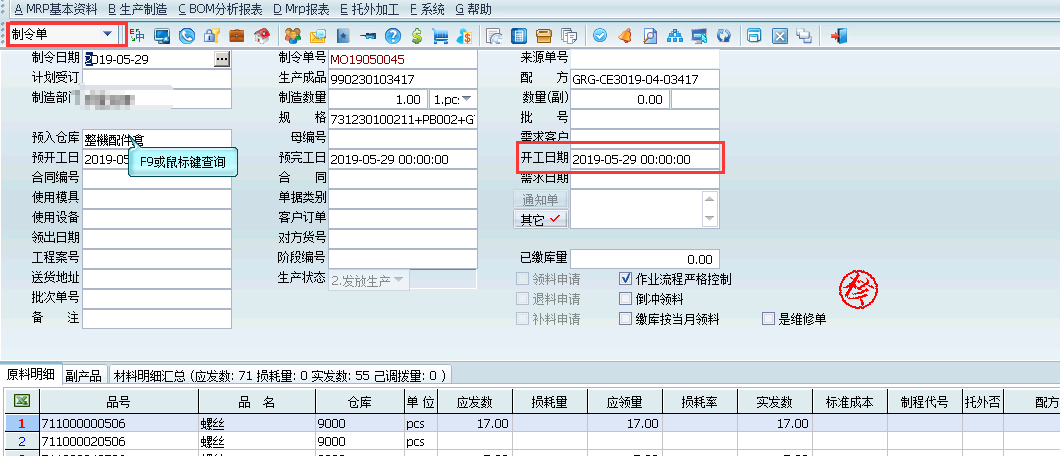Check the 是维修单 checkbox

click(x=767, y=319)
